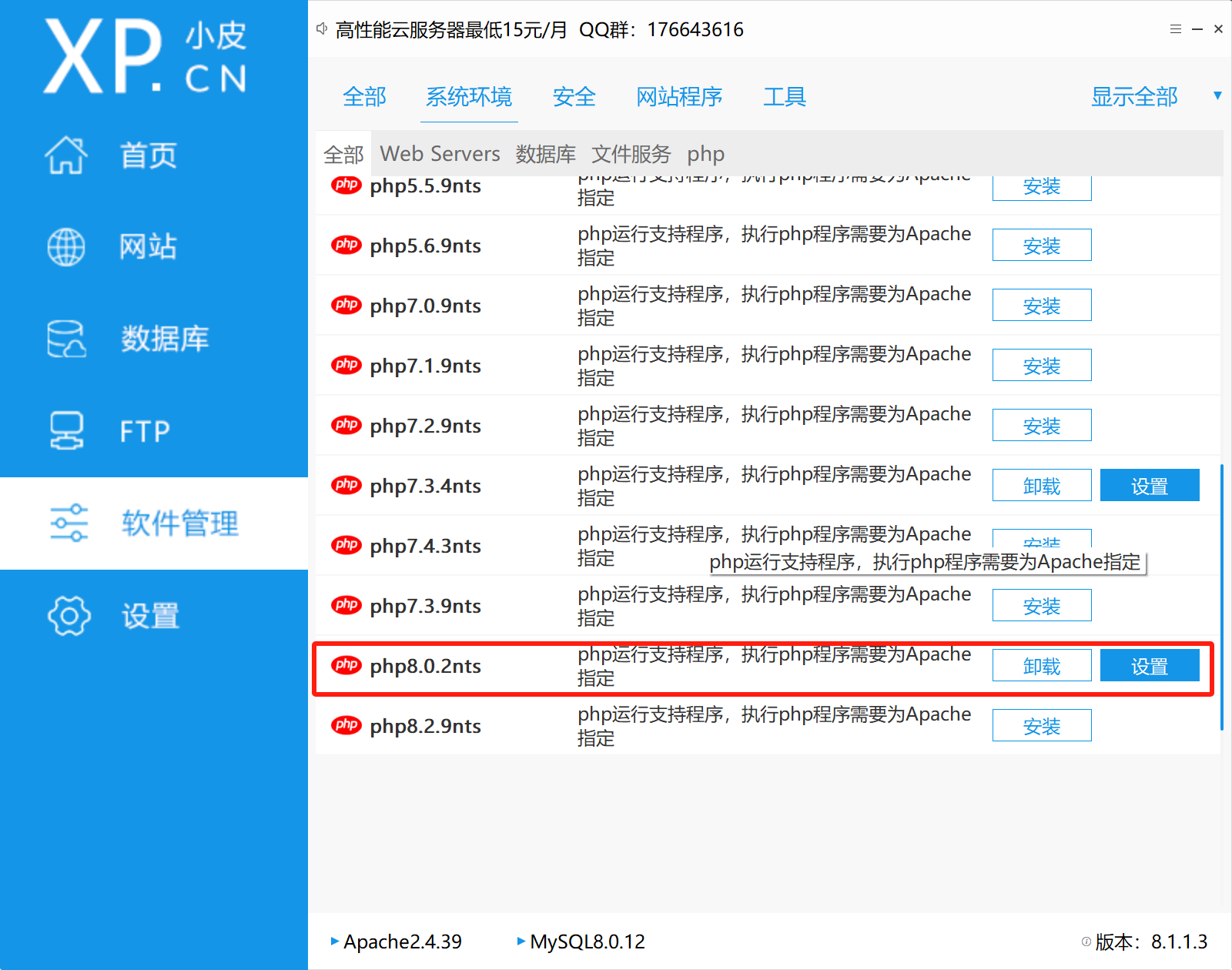The width and height of the screenshot is (1232, 970).
Task: Switch to the 网站程序 tab
Action: [679, 97]
